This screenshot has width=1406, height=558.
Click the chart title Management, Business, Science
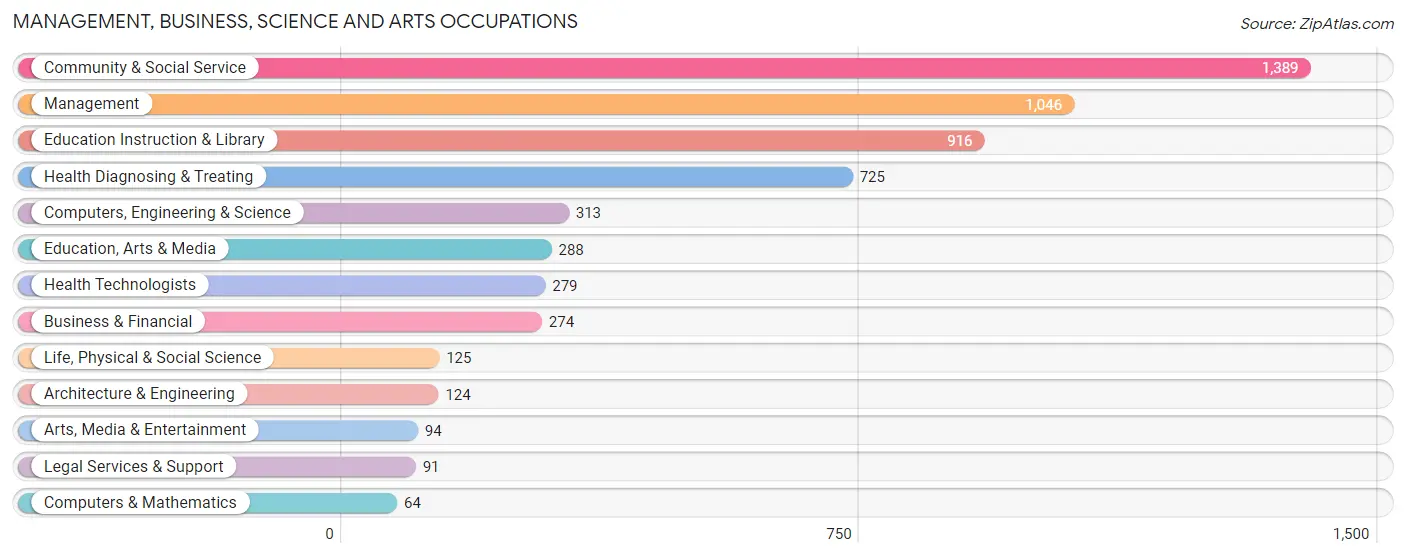(296, 21)
